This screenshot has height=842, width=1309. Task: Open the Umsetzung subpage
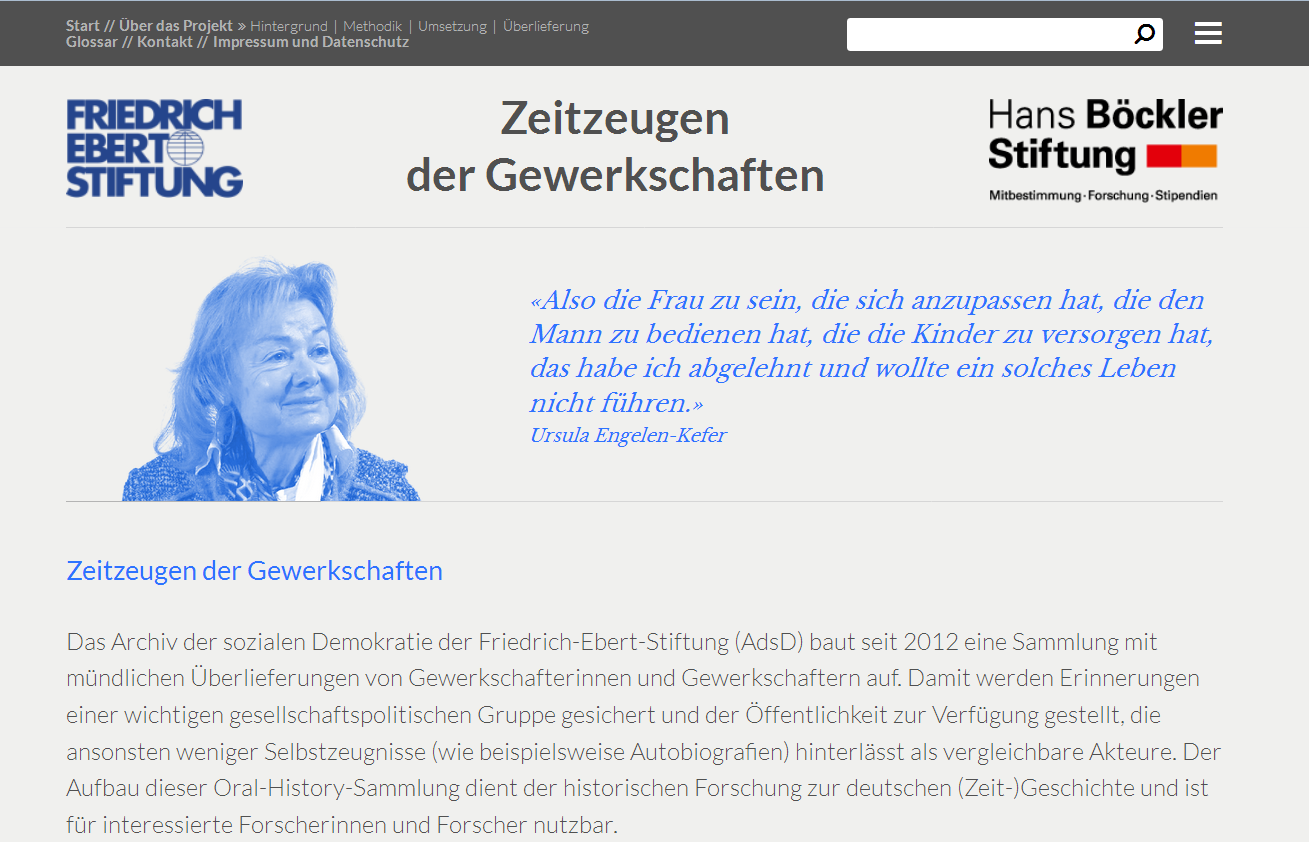pos(452,26)
